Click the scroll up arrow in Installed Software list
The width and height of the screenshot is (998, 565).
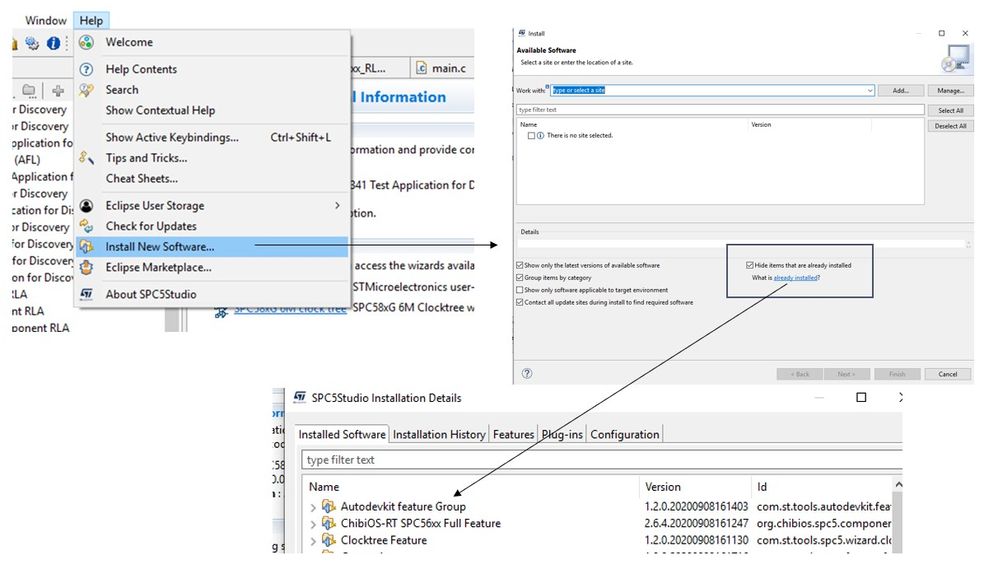click(898, 484)
